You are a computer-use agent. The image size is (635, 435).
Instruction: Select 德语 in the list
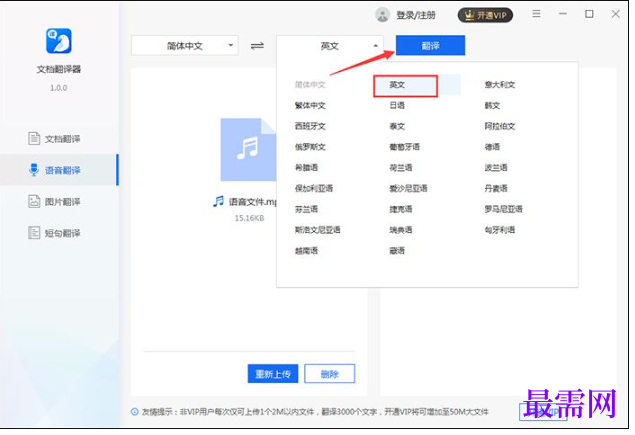pos(492,147)
